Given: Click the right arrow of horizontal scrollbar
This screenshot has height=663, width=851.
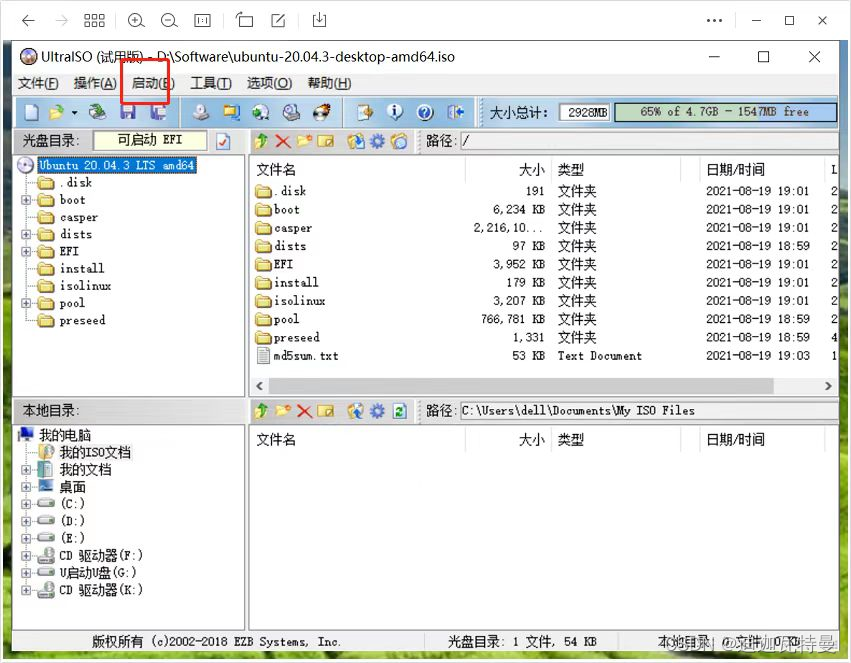Looking at the screenshot, I should point(828,386).
